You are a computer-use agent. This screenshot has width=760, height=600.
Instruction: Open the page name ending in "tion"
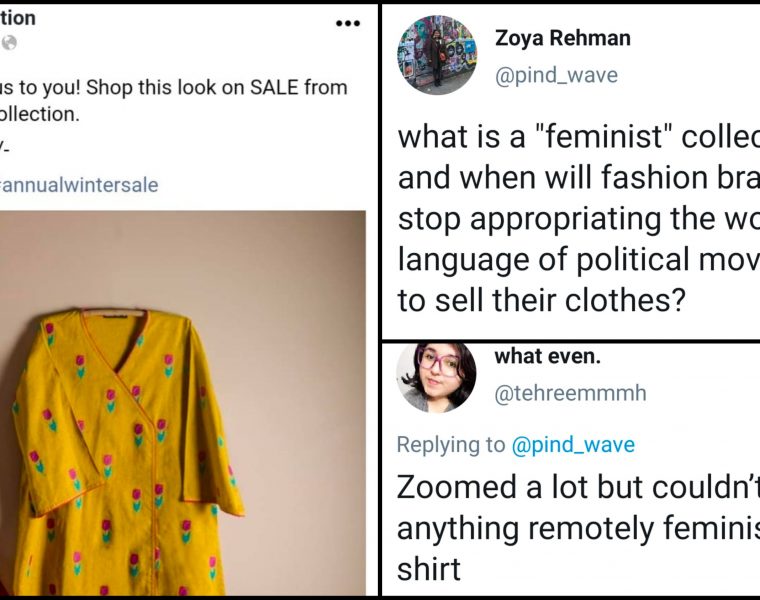18,17
